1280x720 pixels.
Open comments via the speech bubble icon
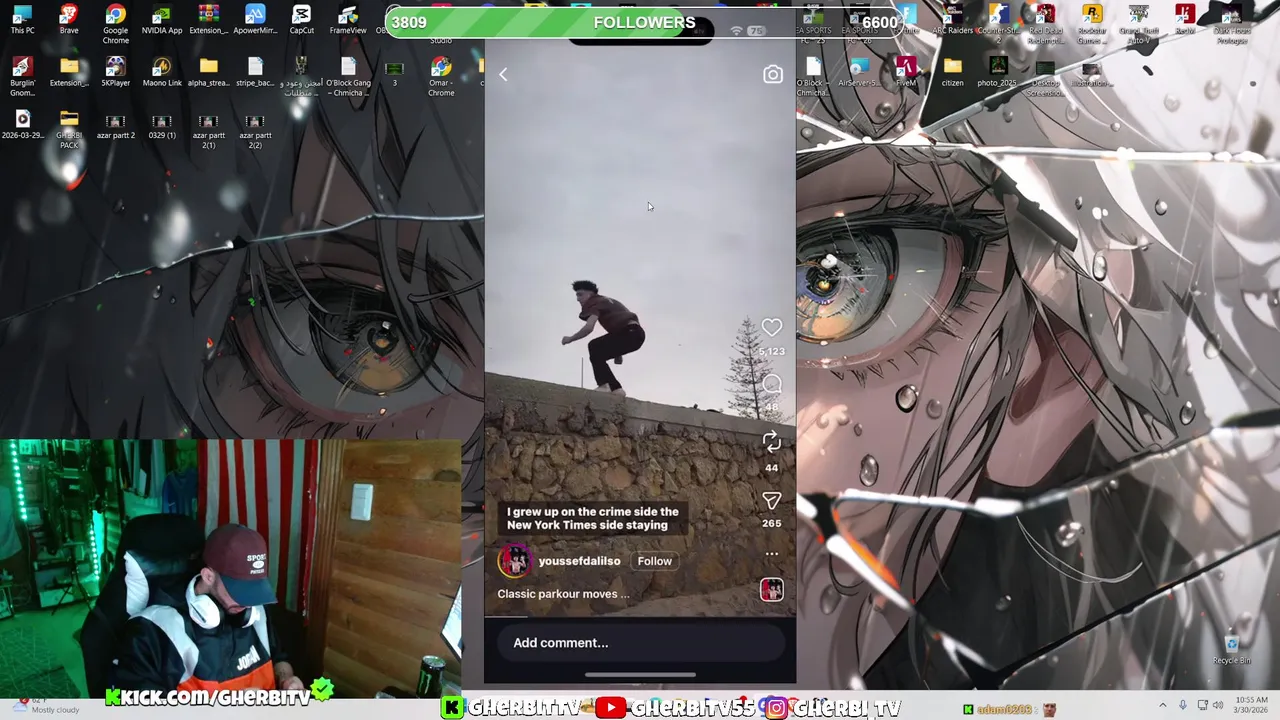coord(771,385)
